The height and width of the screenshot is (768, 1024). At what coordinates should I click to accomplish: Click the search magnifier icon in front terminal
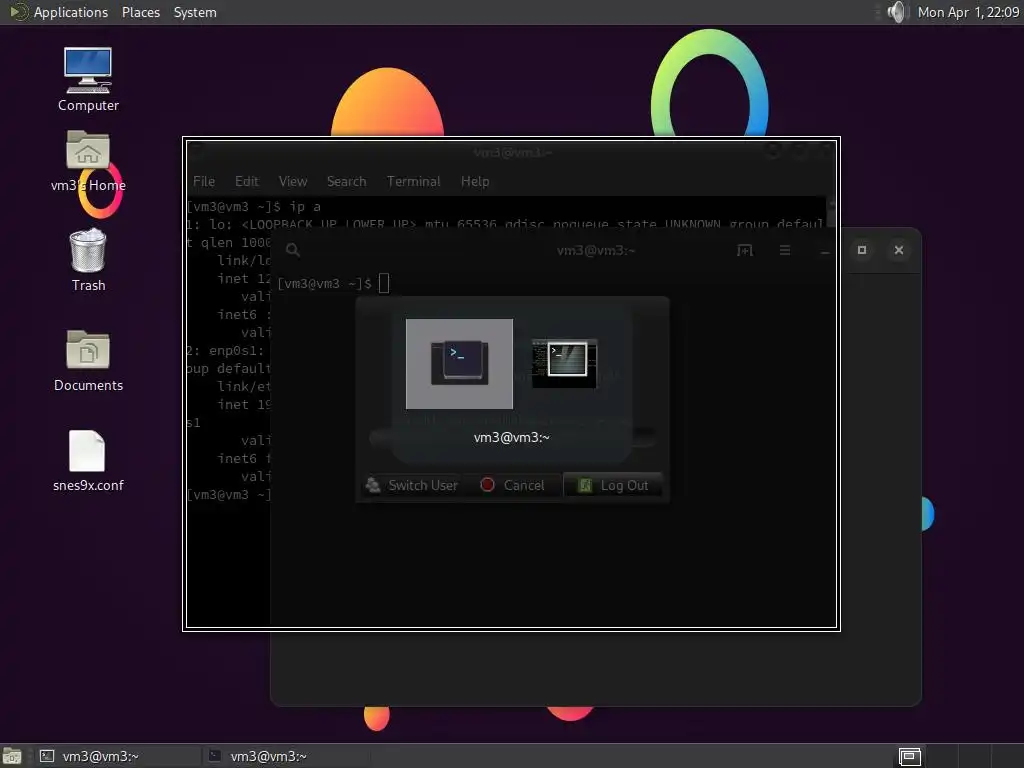(x=293, y=250)
